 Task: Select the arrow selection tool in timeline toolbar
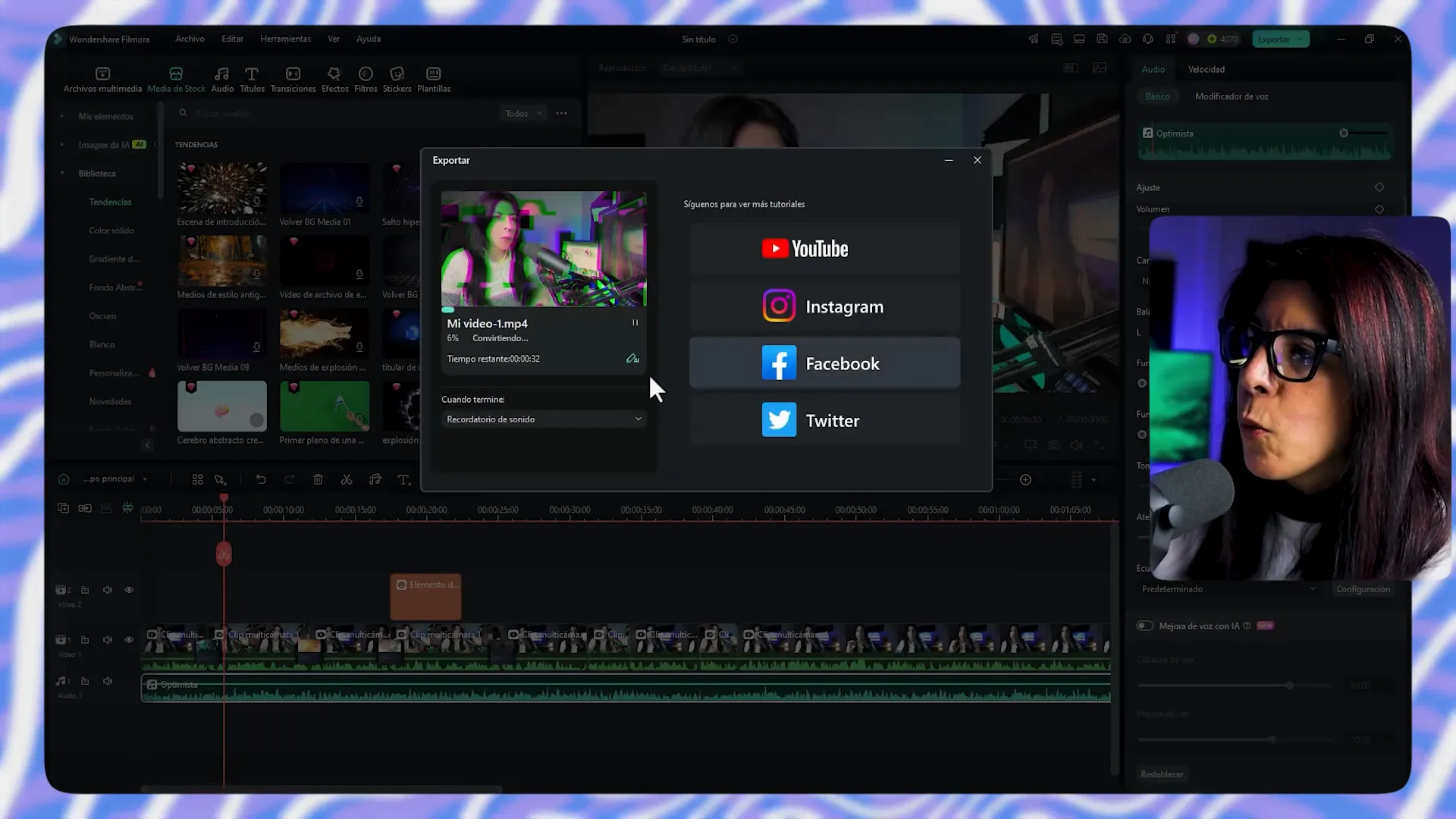point(220,479)
